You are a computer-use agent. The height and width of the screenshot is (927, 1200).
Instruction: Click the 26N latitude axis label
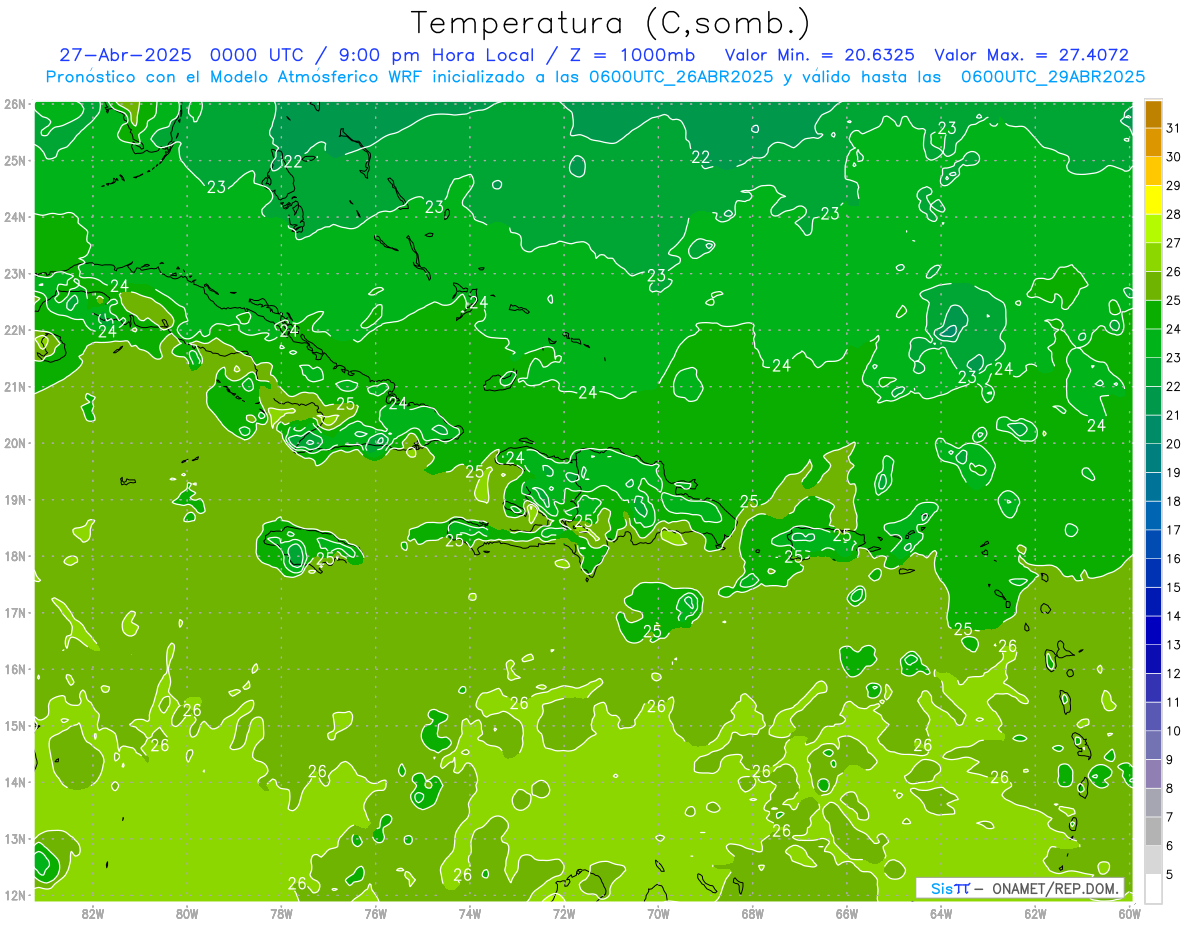[14, 104]
